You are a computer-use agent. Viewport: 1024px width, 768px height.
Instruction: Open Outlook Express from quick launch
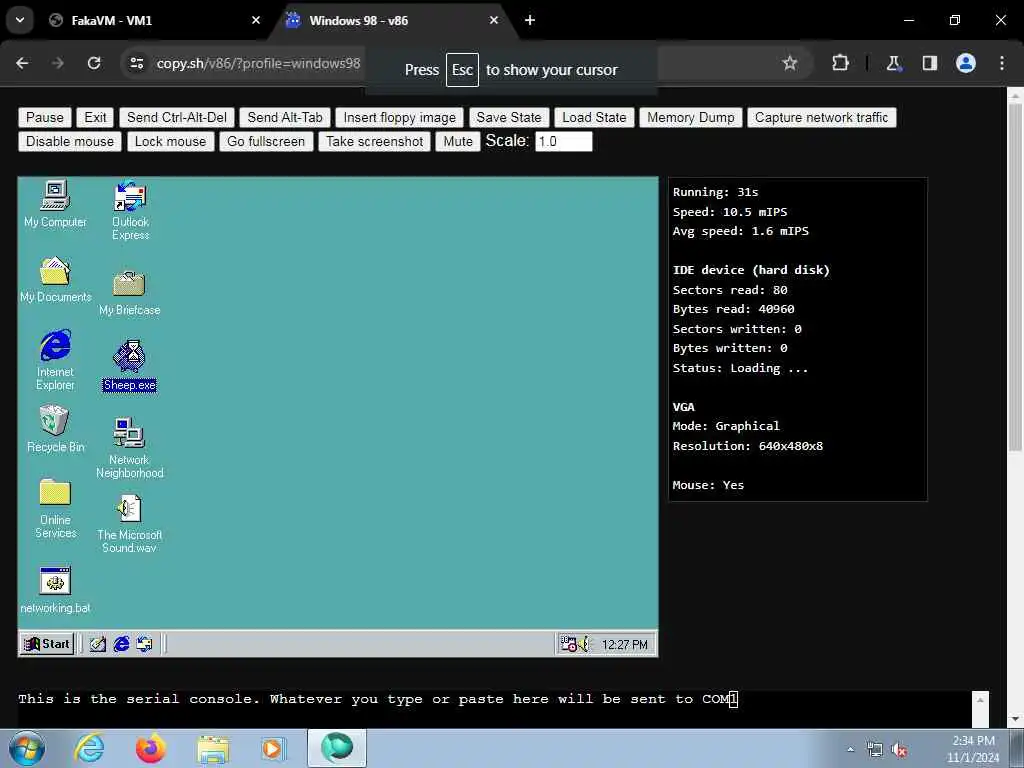click(144, 645)
